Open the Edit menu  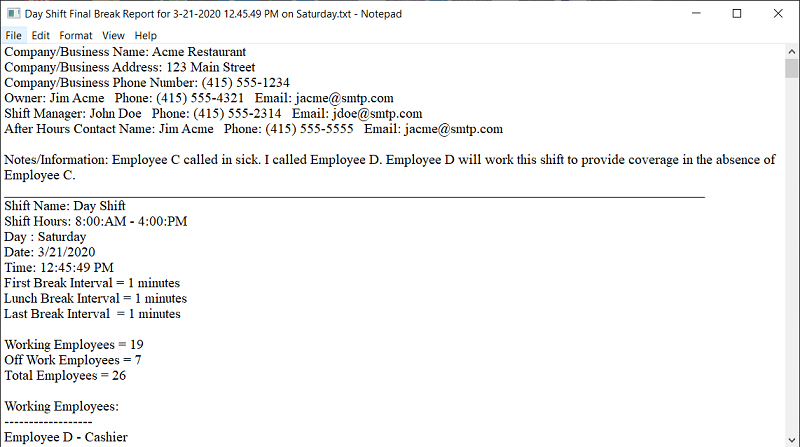40,35
